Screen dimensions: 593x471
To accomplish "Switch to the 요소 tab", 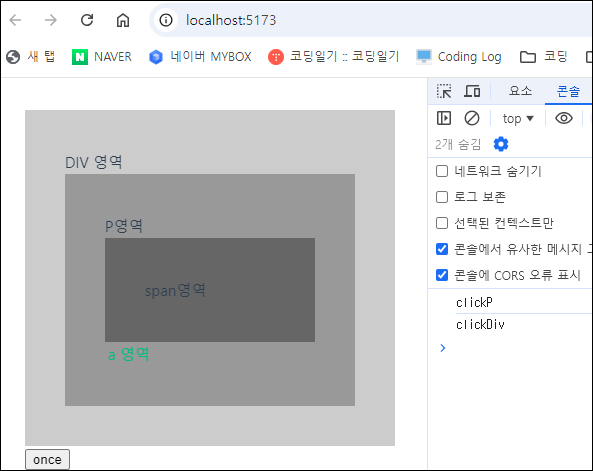I will tap(520, 91).
